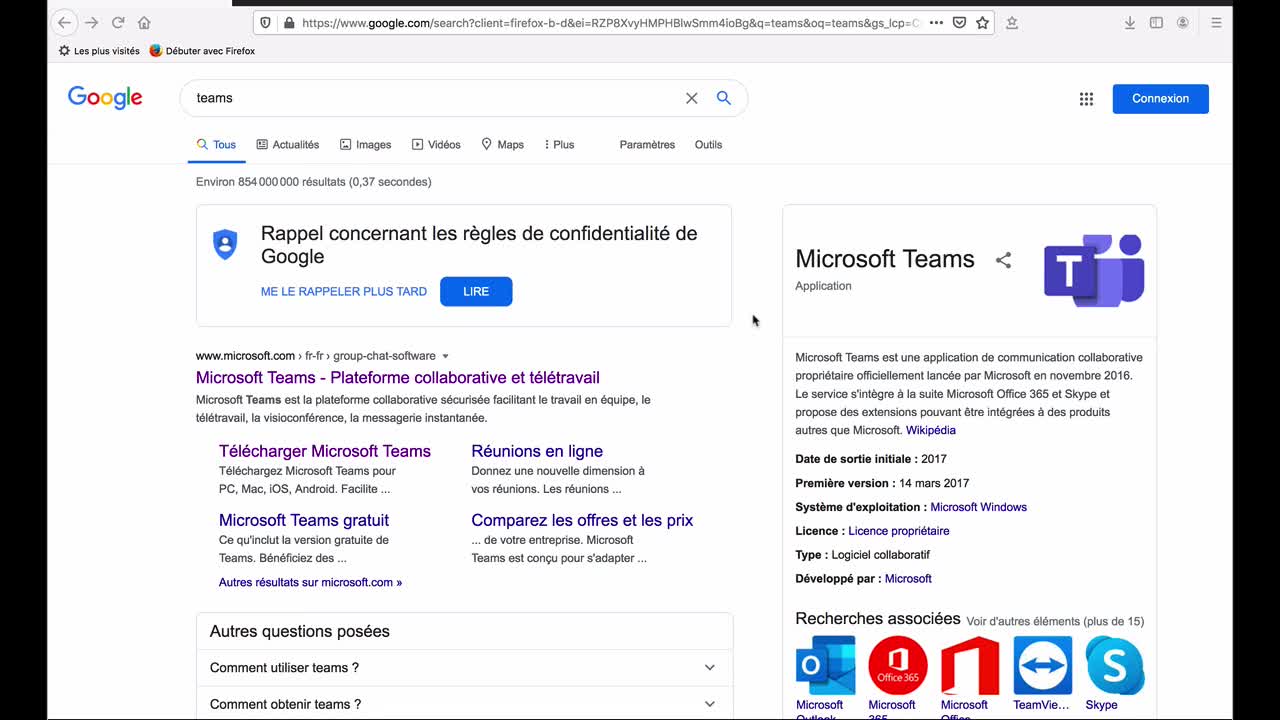Click Voir d'autres éléments (plus de 15)
1280x720 pixels.
(x=1055, y=621)
